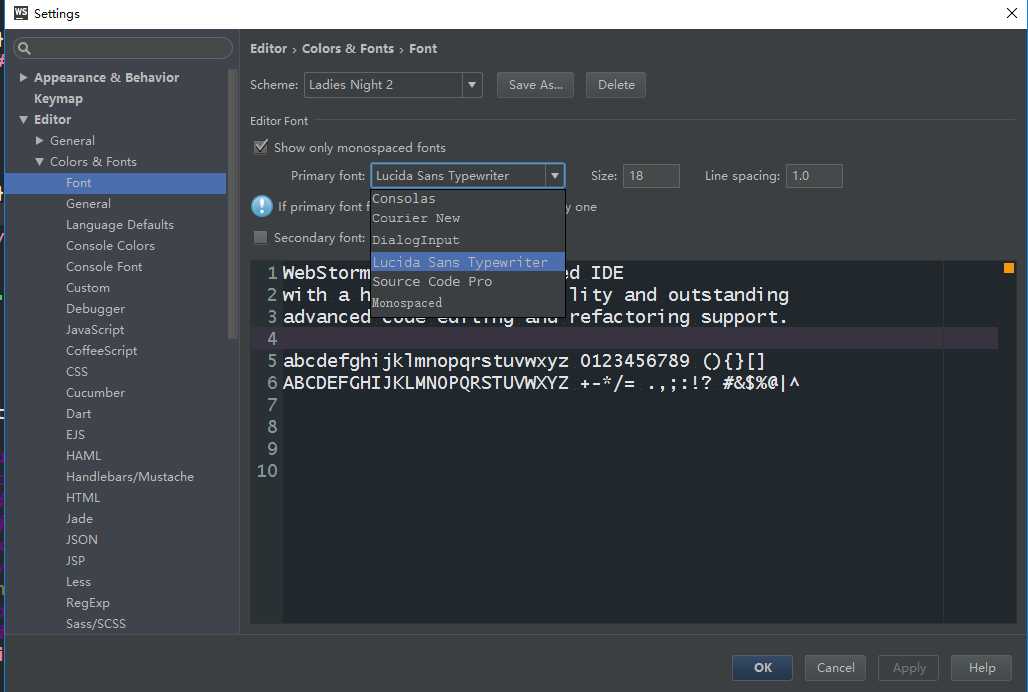This screenshot has width=1028, height=692.
Task: Click the search magnifier icon in settings
Action: coord(24,48)
